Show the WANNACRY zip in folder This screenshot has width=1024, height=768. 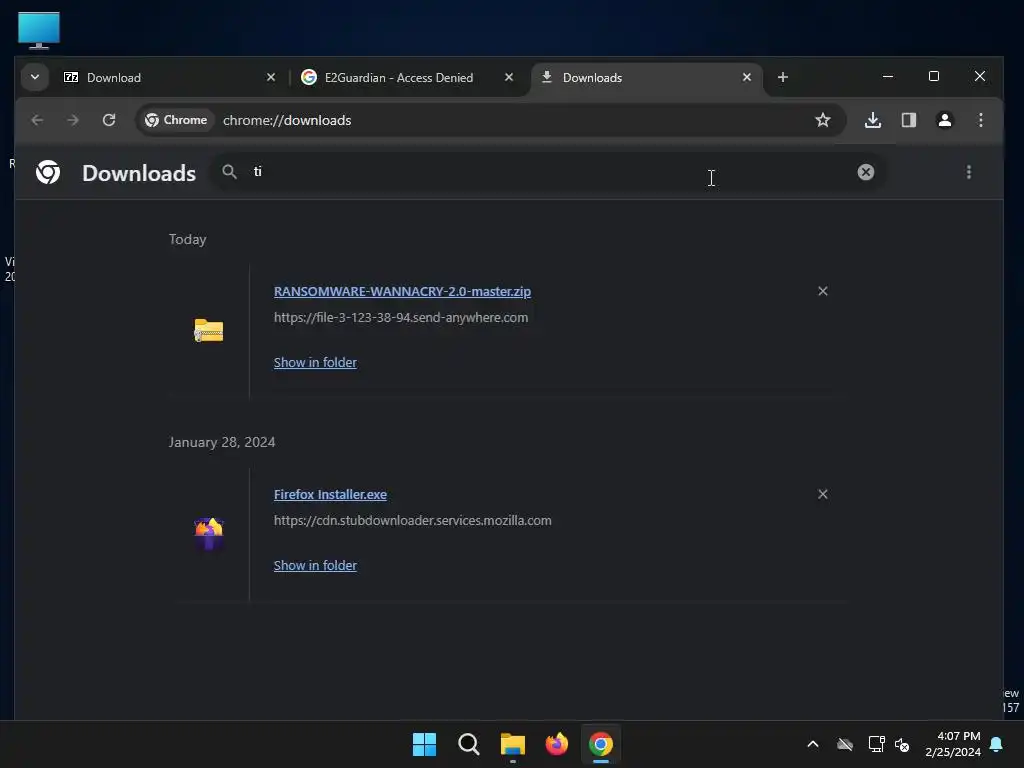coord(315,362)
